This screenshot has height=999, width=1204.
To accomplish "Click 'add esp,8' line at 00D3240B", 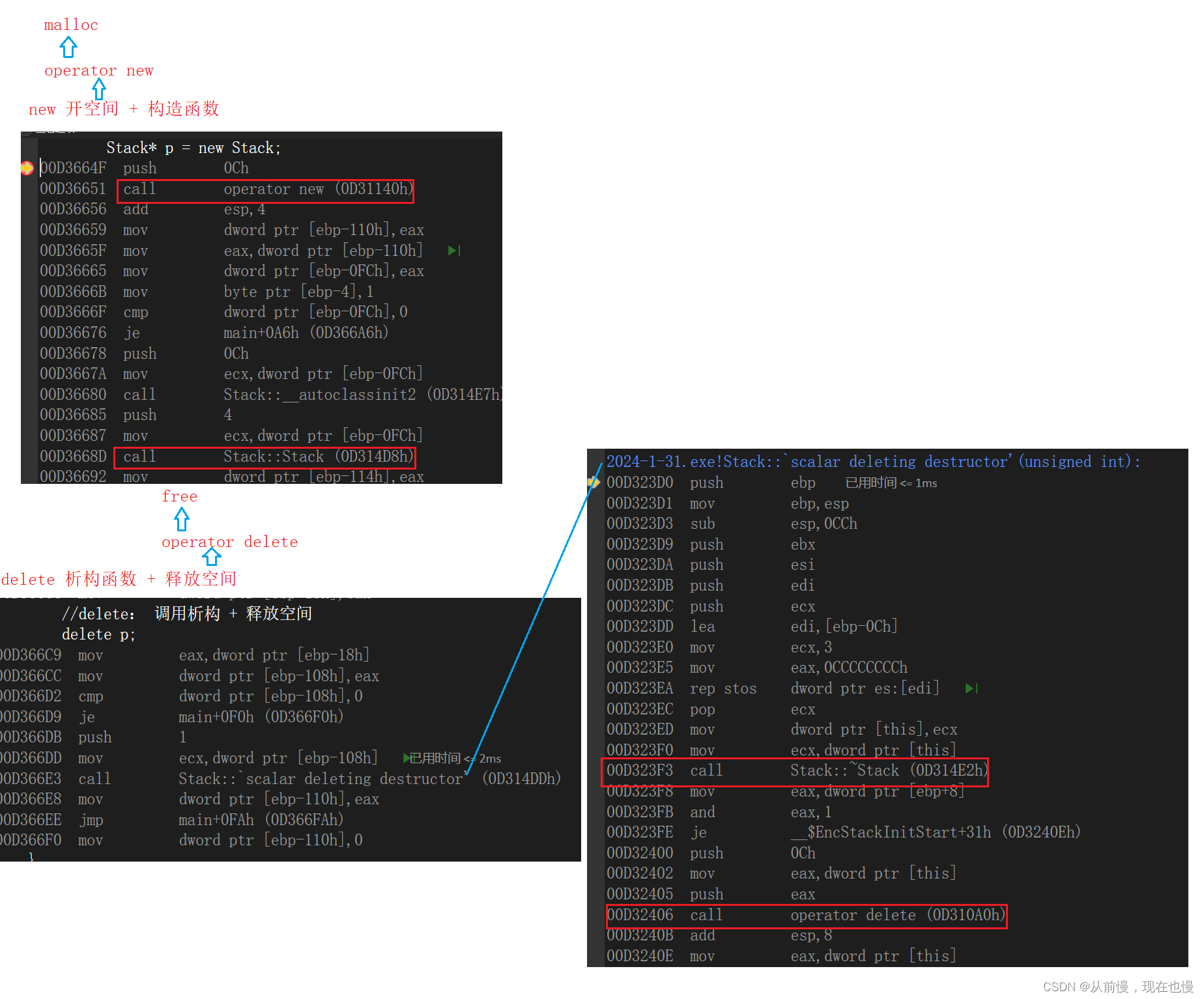I will click(719, 936).
